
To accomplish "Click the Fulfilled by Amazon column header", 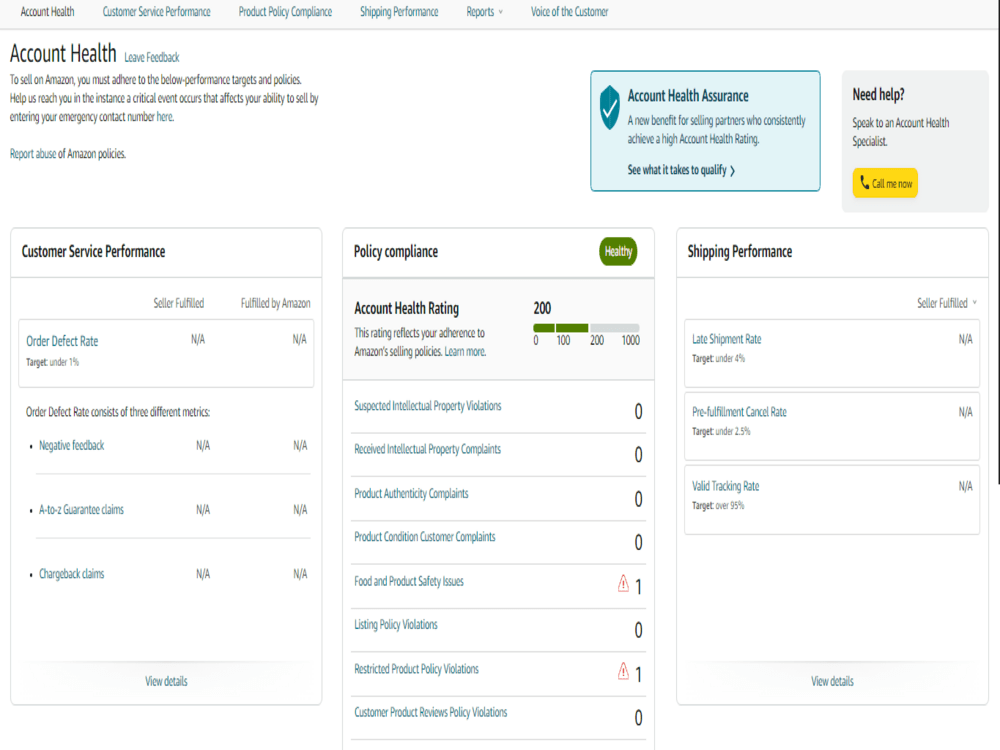I will (x=276, y=303).
